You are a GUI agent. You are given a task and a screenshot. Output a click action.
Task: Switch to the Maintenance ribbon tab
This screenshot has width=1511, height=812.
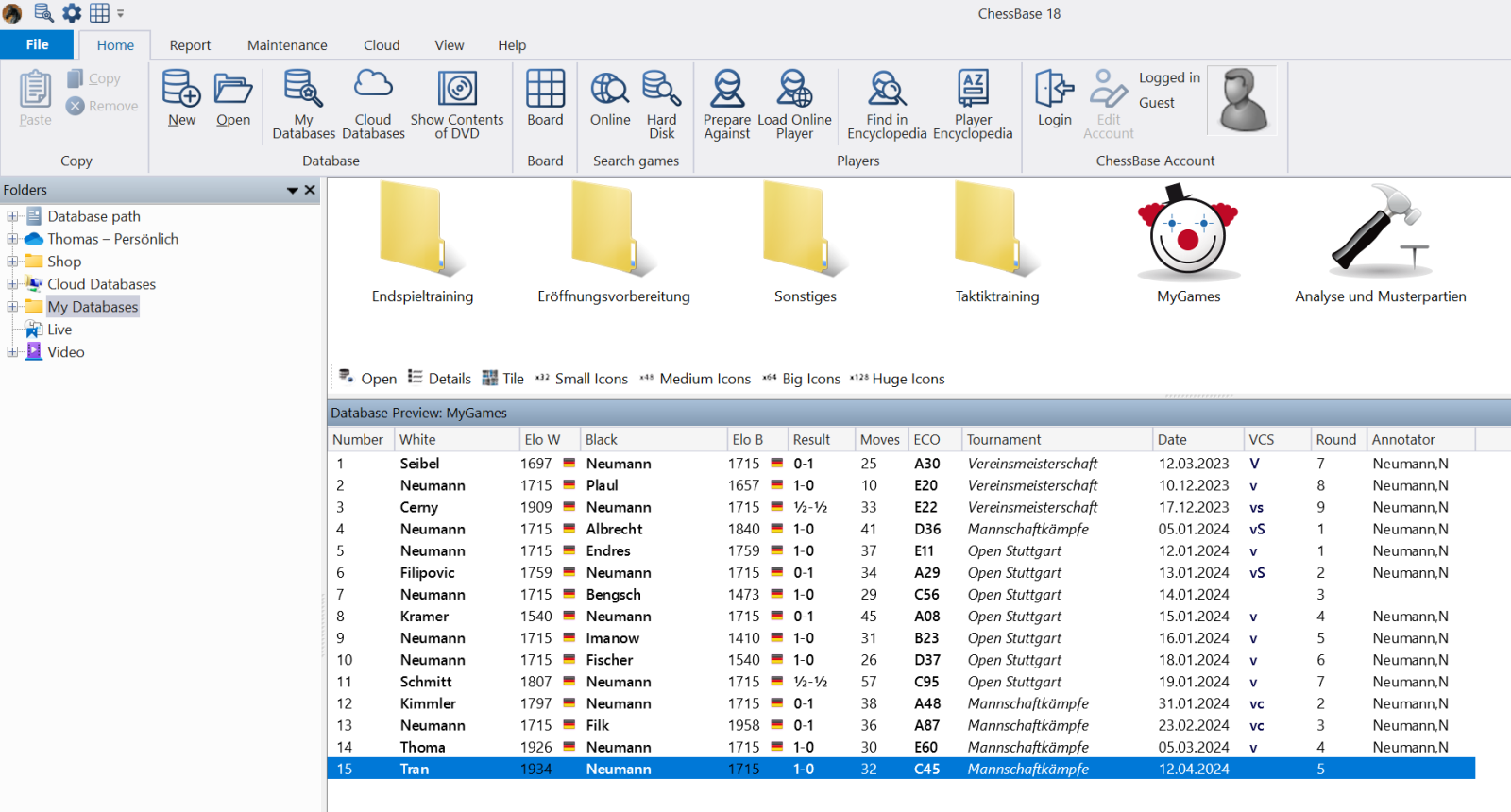click(x=287, y=45)
